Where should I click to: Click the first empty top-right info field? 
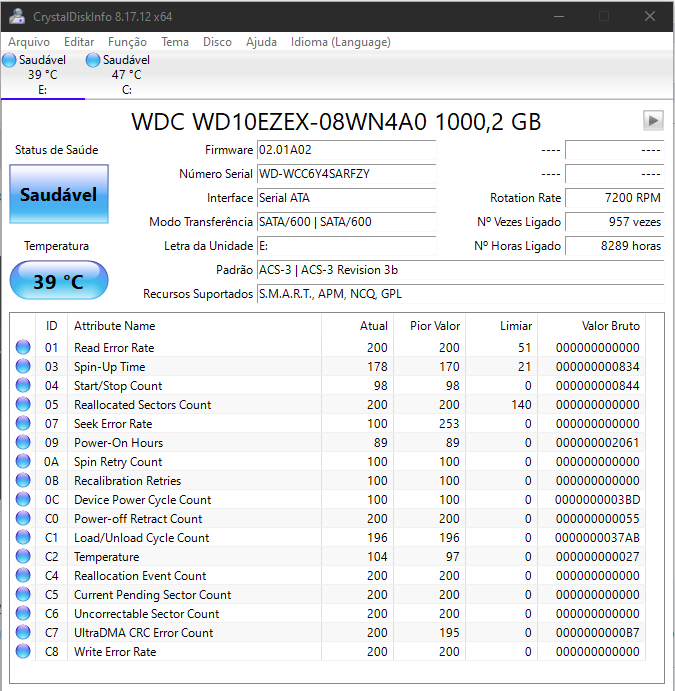(x=615, y=150)
